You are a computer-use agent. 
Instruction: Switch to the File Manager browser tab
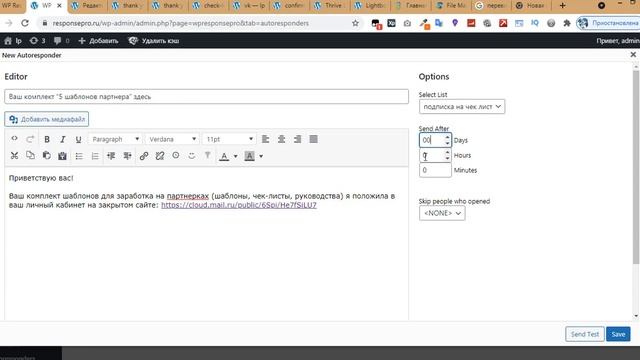[x=451, y=6]
